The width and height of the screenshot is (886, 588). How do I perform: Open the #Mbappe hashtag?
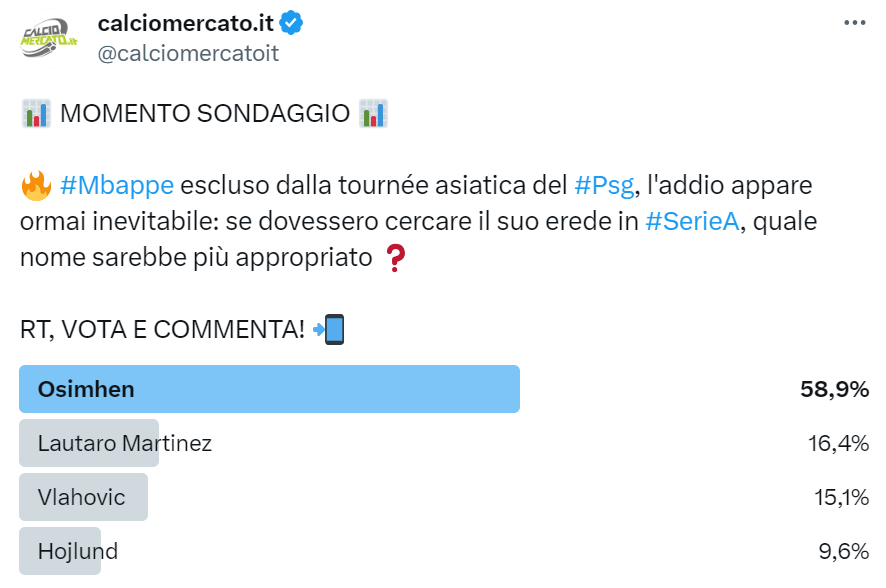pos(117,185)
